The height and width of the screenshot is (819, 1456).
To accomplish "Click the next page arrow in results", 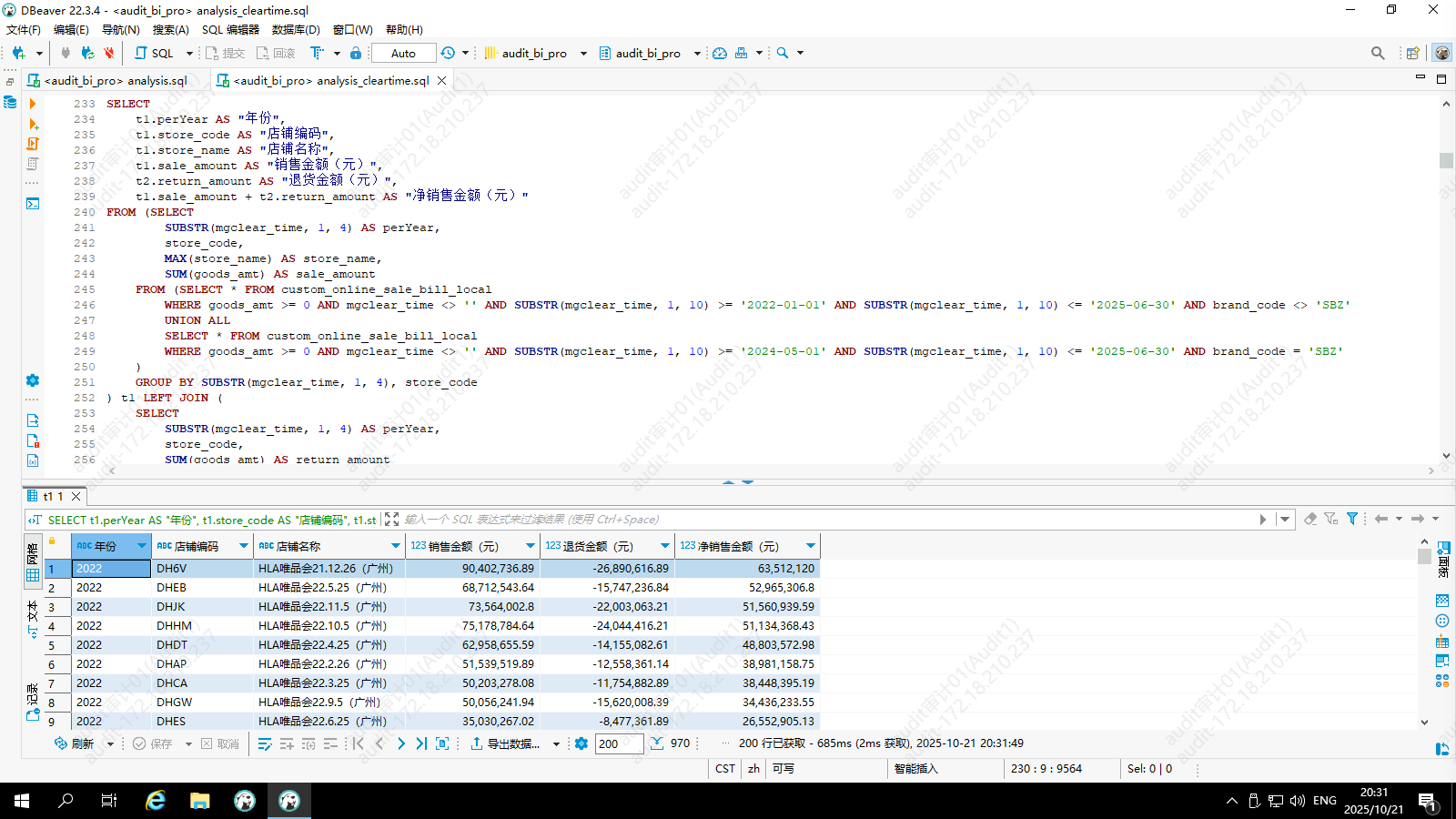I will click(x=401, y=743).
